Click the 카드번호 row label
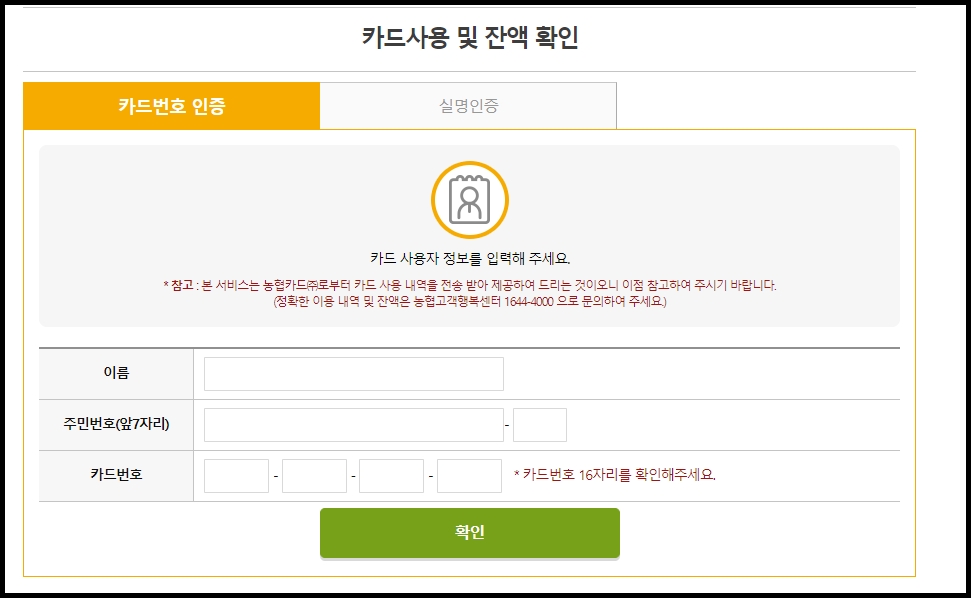This screenshot has height=598, width=971. coord(115,476)
